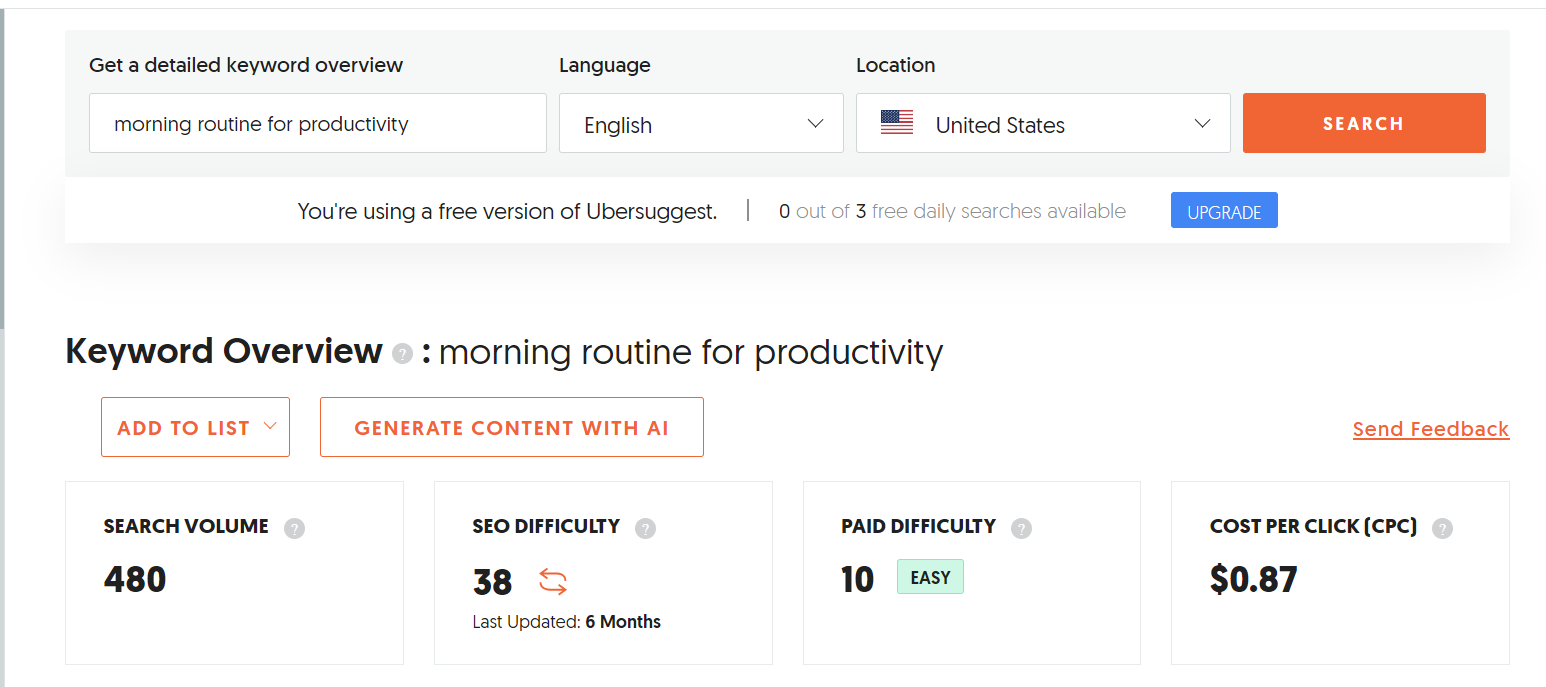Viewport: 1546px width, 687px height.
Task: Open the Send Feedback link
Action: [1430, 429]
